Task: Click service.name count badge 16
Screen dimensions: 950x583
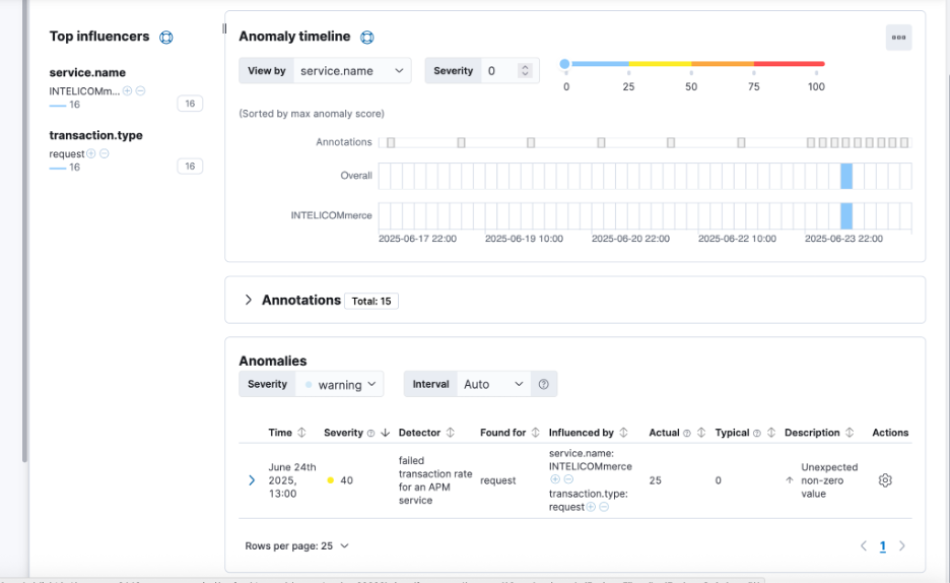Action: point(190,104)
